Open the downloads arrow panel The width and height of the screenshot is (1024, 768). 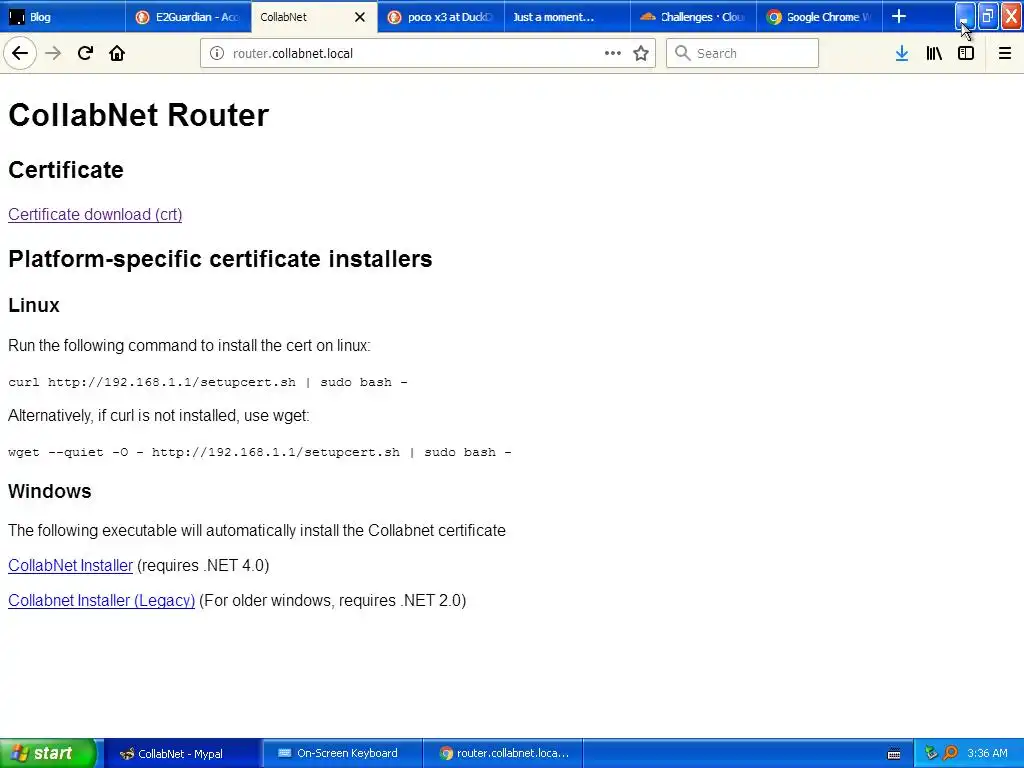[902, 53]
